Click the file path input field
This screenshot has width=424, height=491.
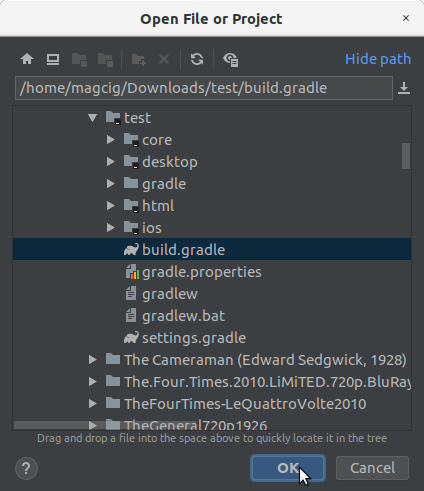tap(204, 88)
